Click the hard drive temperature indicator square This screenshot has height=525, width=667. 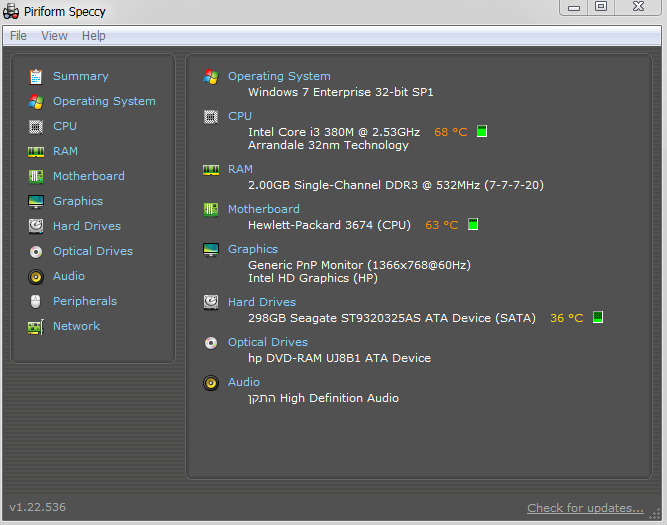tap(598, 318)
